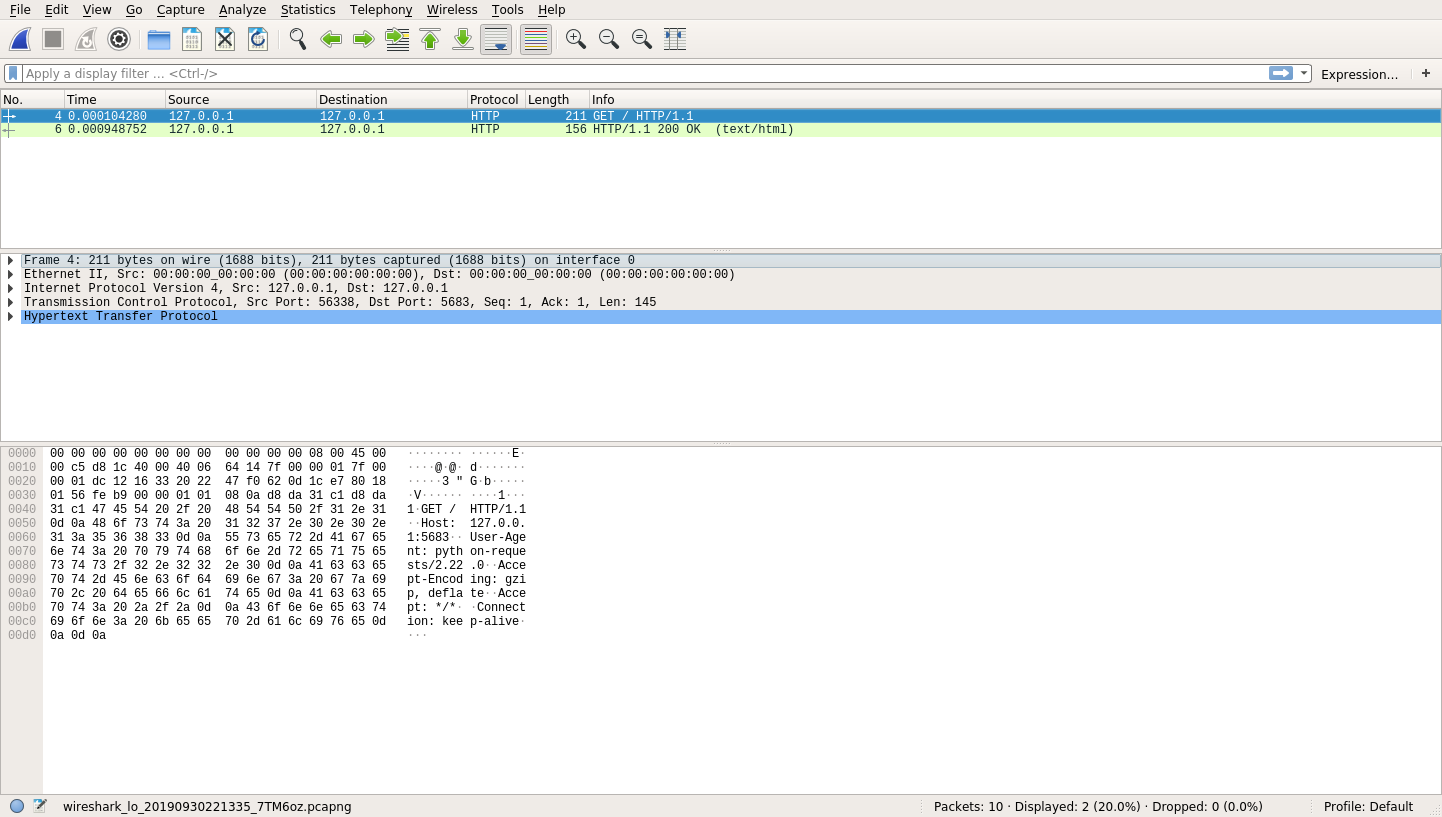Select the find packet magnifier icon

pyautogui.click(x=295, y=39)
